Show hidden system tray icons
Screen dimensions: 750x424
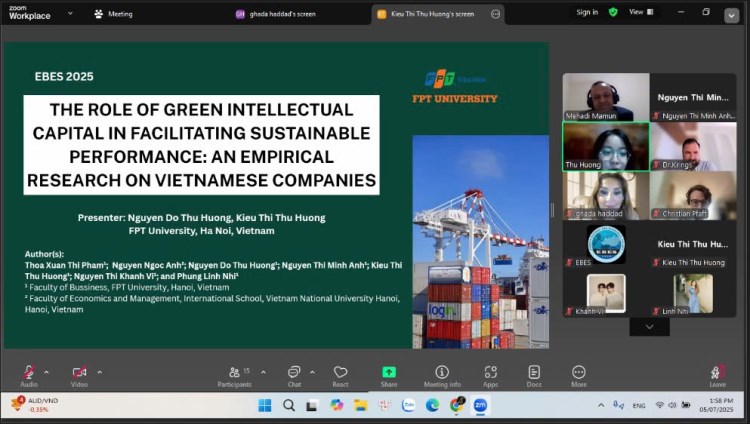(601, 405)
